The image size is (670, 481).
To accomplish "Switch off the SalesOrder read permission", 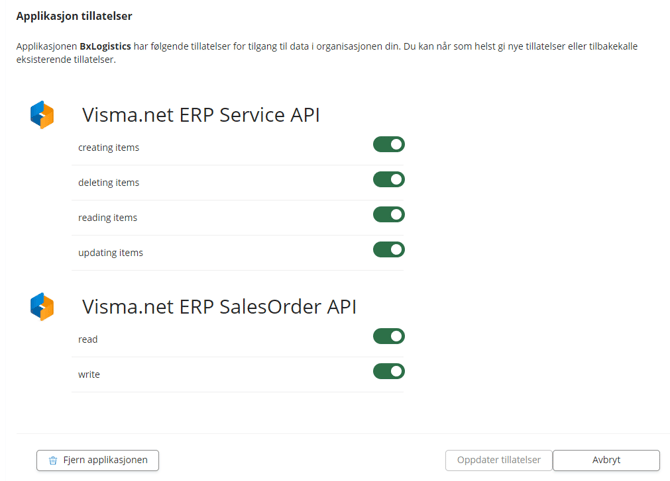I will tap(389, 336).
